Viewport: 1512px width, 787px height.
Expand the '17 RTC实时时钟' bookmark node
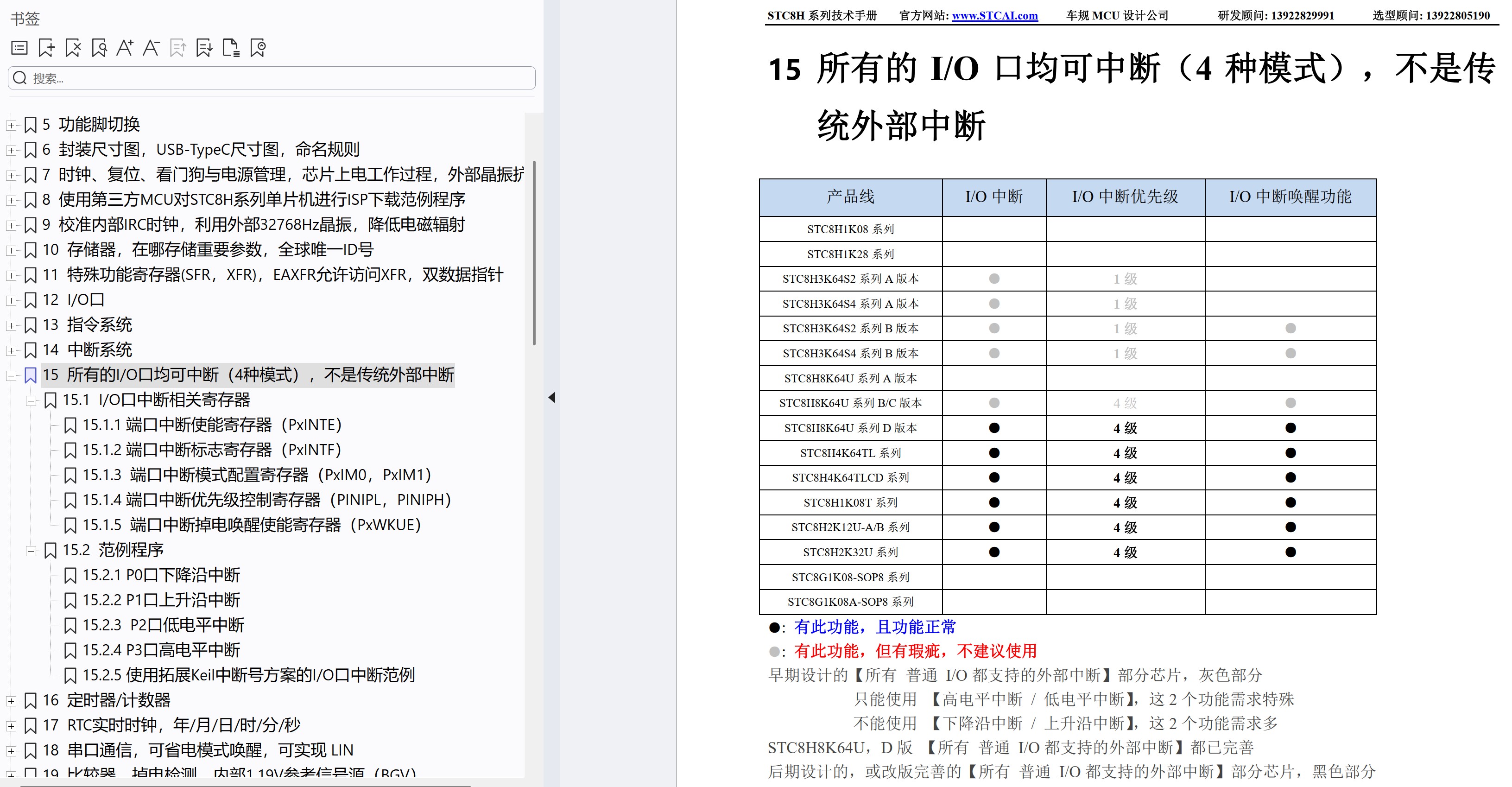(x=11, y=726)
